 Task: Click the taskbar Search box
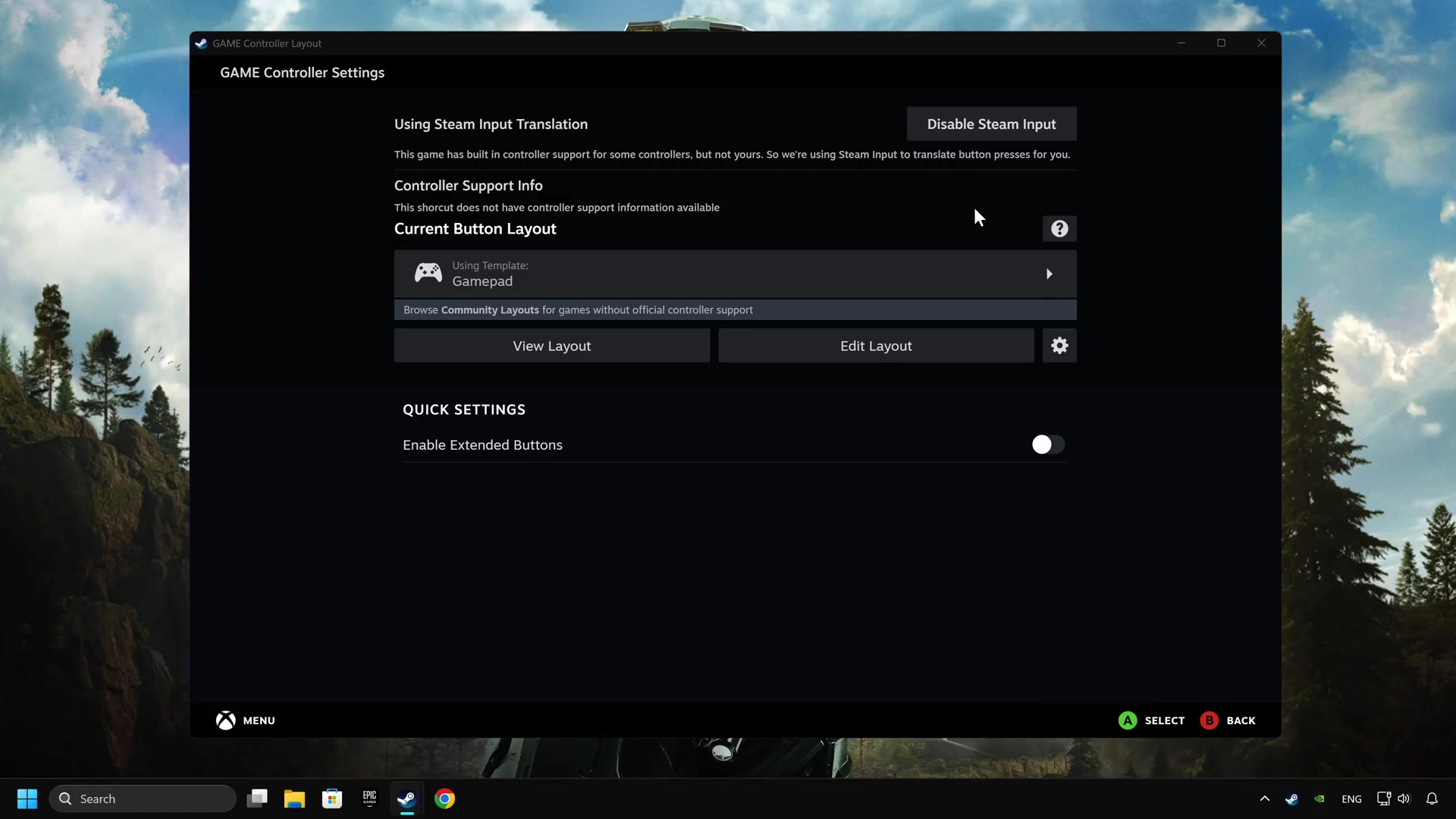point(143,799)
